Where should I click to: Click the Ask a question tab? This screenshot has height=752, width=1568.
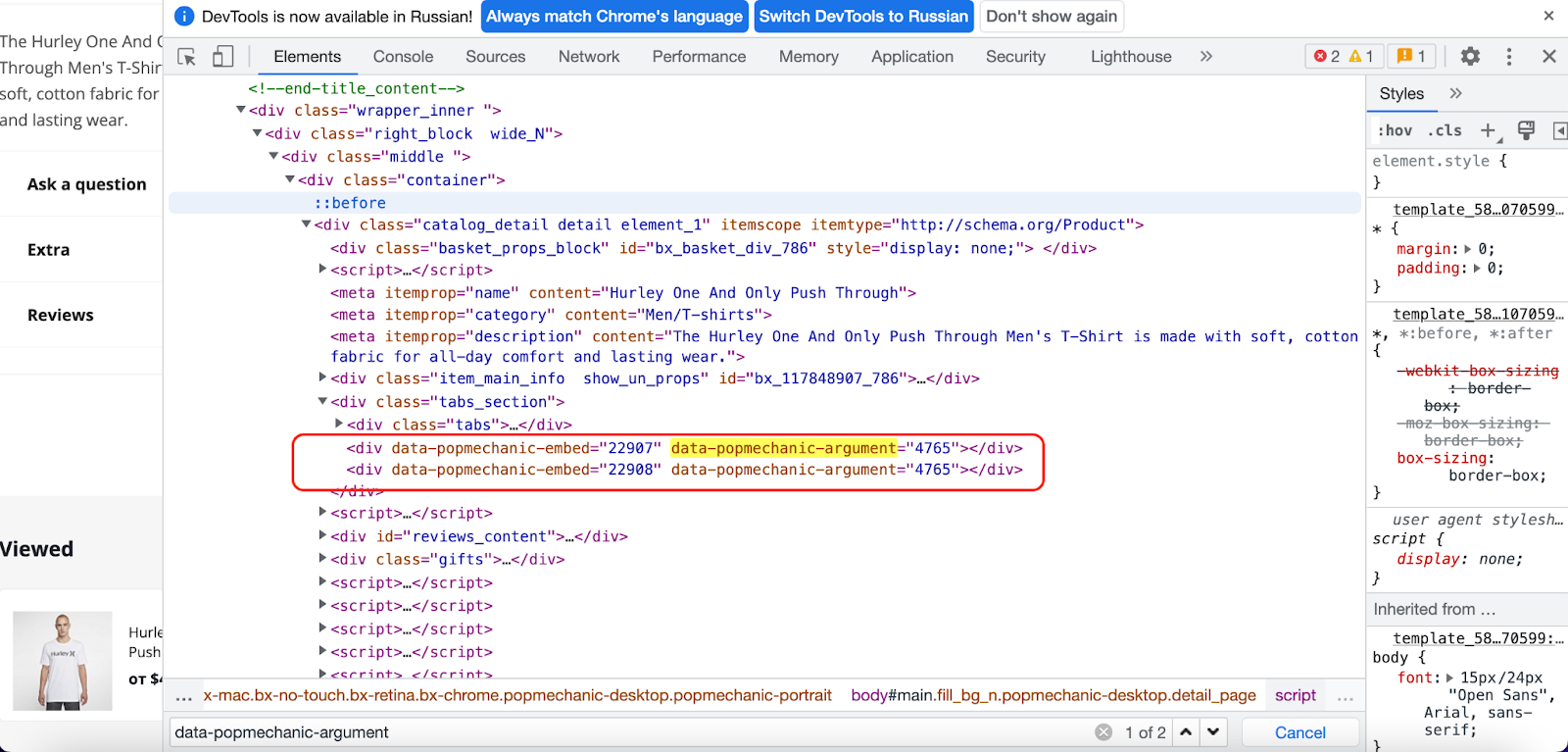(86, 184)
